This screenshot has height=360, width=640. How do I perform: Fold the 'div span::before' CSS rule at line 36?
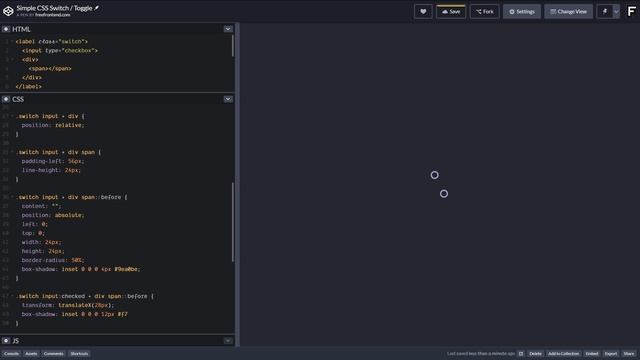point(12,197)
